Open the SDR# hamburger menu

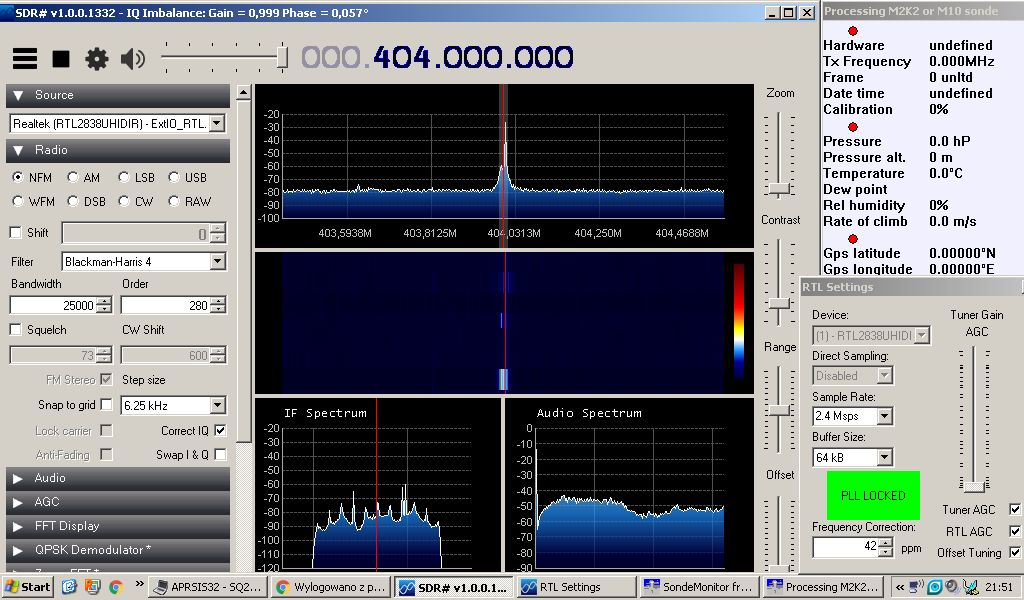pos(25,59)
